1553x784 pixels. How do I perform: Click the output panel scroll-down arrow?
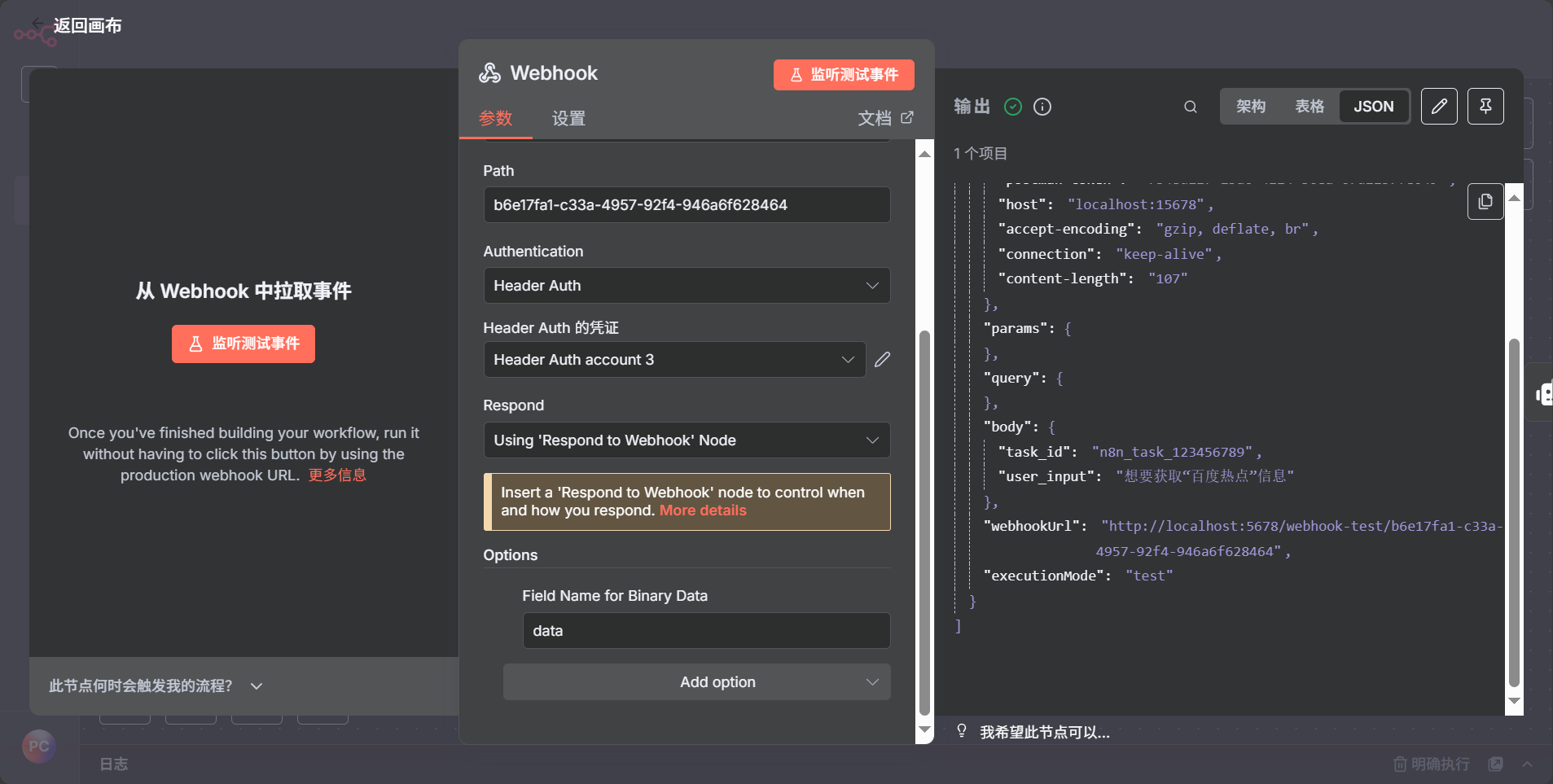1514,700
